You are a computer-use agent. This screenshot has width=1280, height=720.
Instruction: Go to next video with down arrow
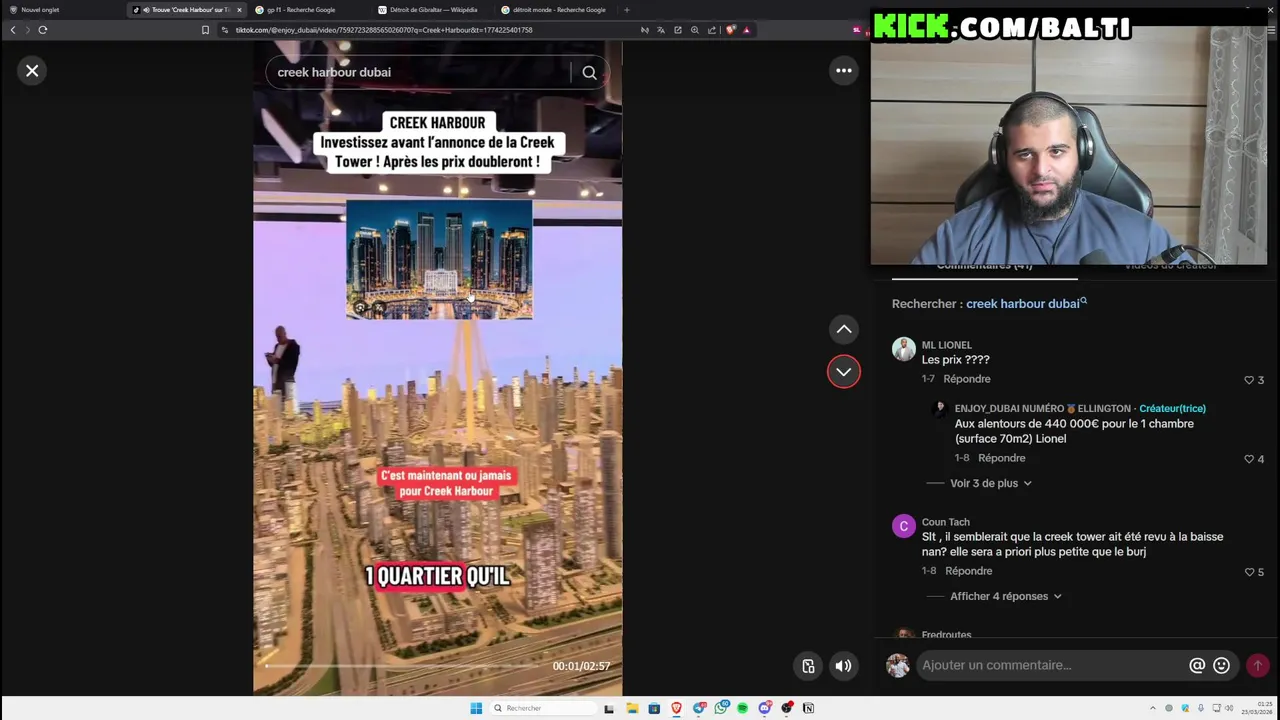(x=844, y=372)
